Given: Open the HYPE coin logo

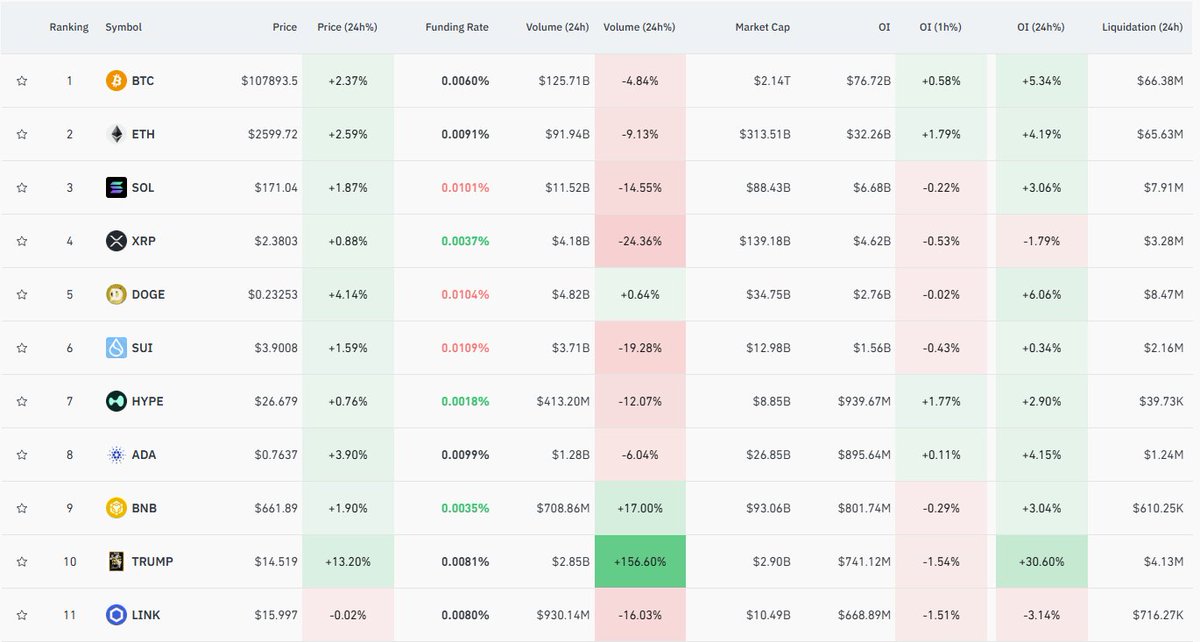Looking at the screenshot, I should coord(116,401).
